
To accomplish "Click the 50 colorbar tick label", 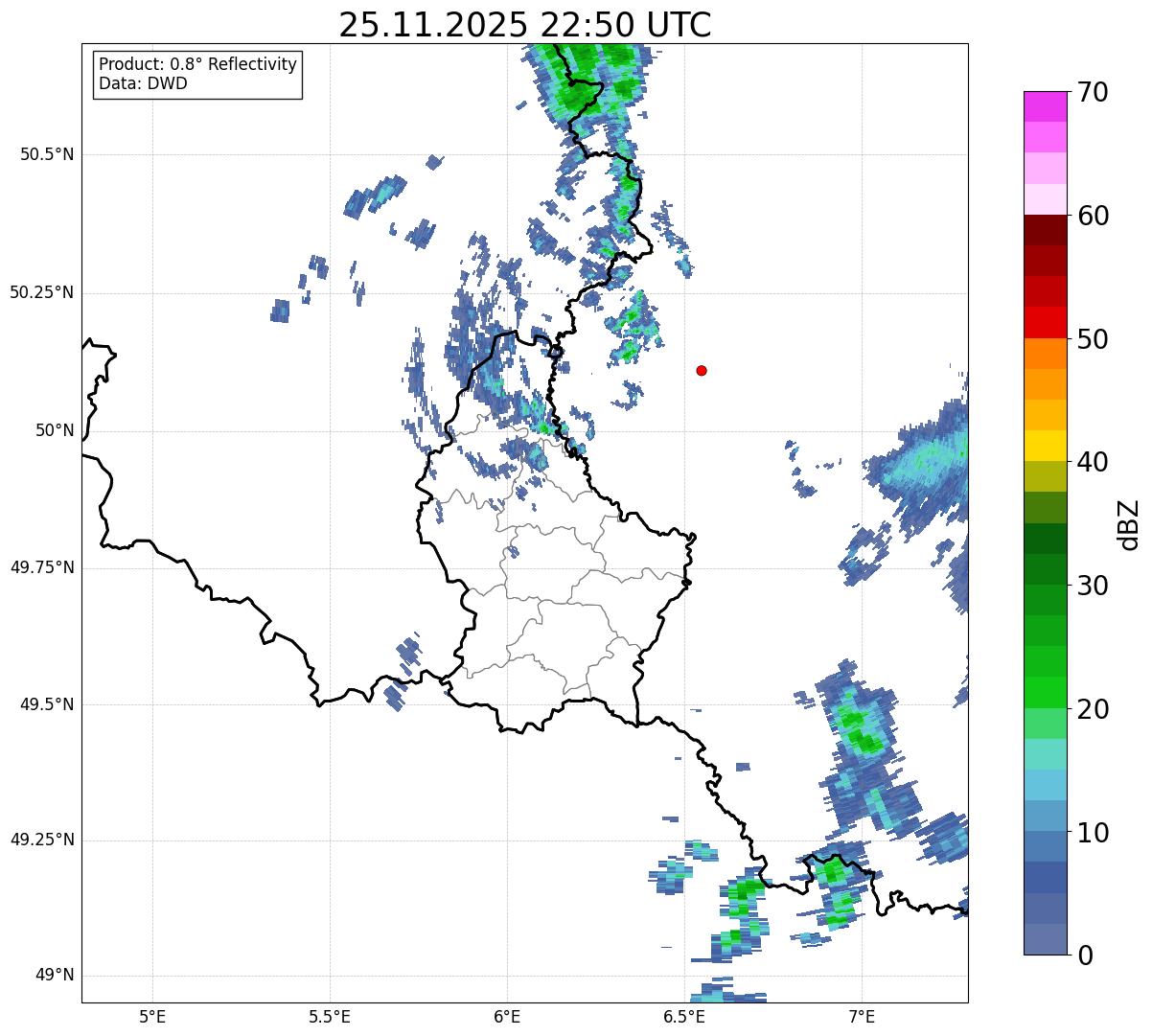I will pyautogui.click(x=1093, y=339).
